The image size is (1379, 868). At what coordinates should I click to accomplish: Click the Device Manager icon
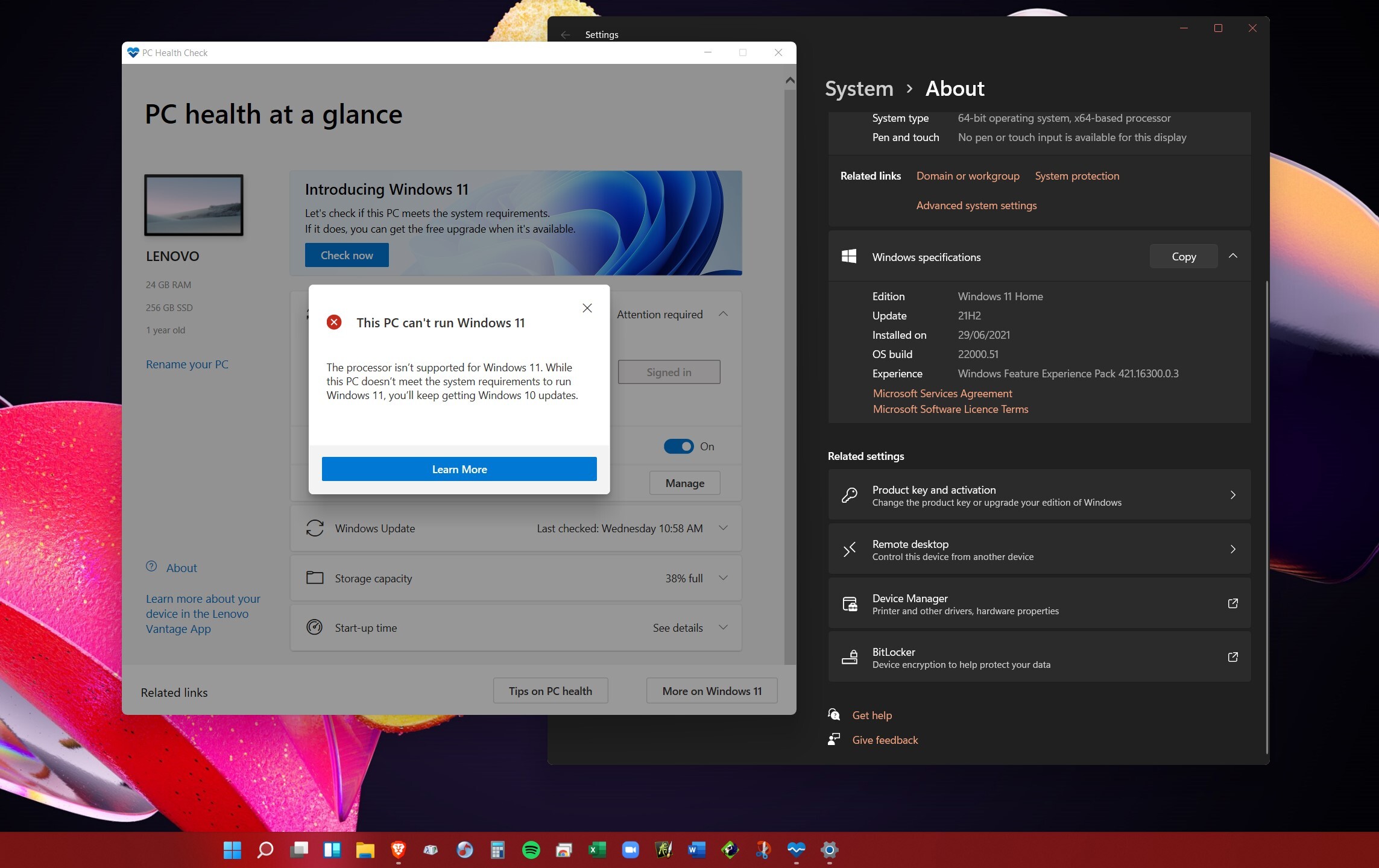click(x=850, y=603)
